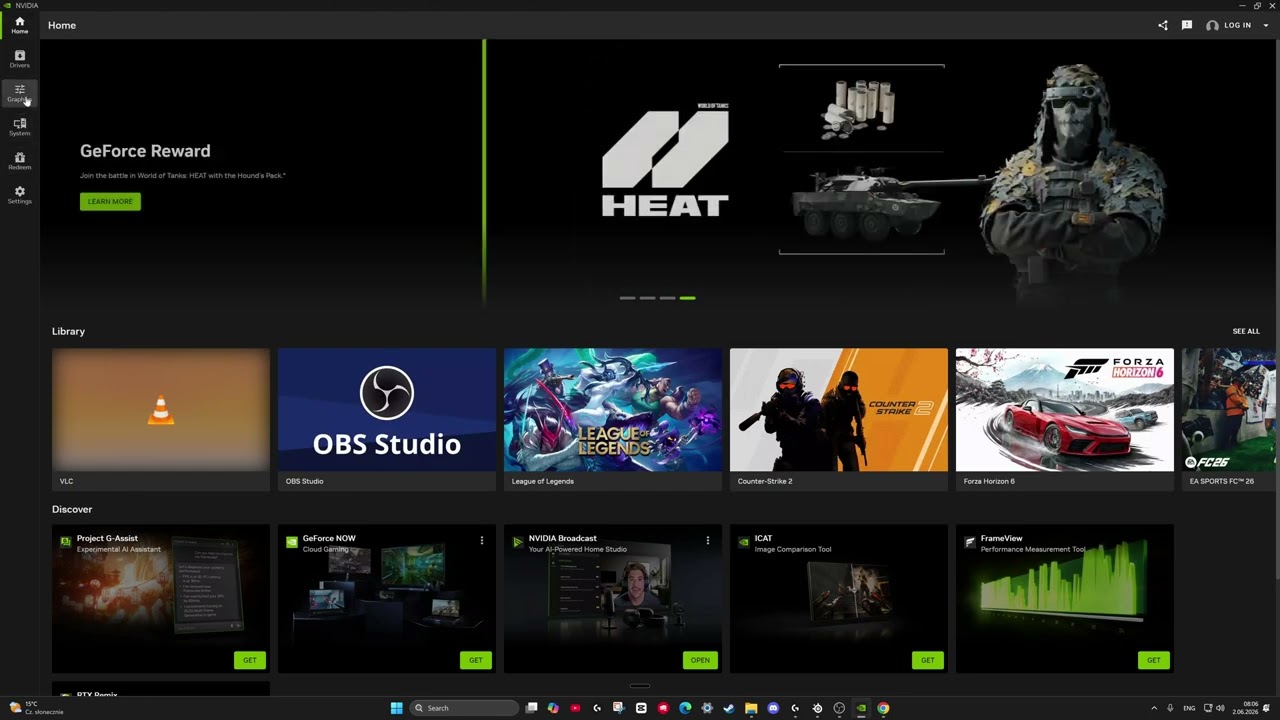Open the Drivers section in sidebar
The width and height of the screenshot is (1280, 720).
(19, 59)
